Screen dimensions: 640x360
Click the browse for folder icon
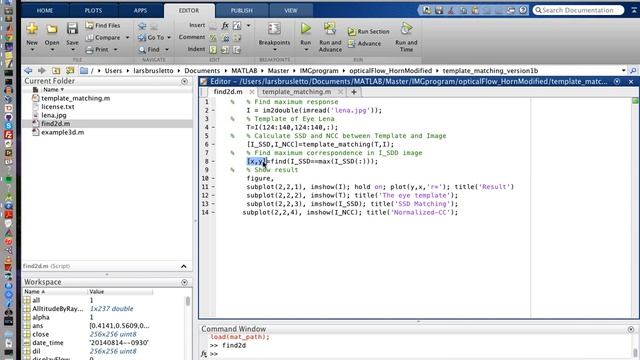click(70, 71)
